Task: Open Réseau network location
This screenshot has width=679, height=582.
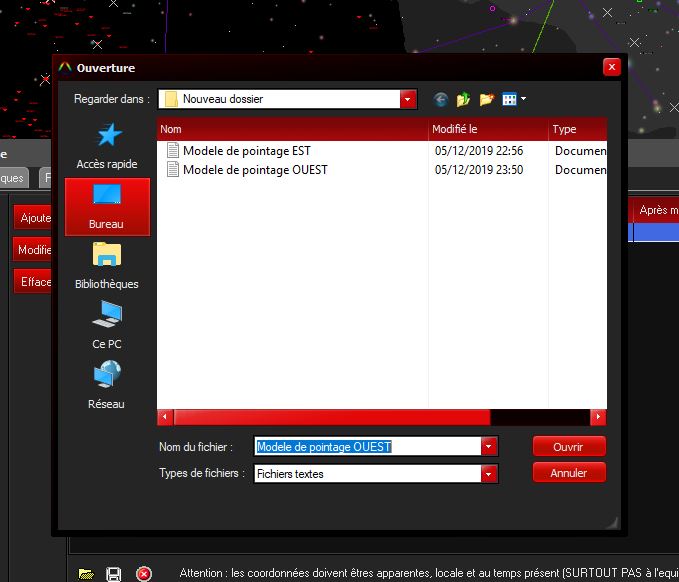Action: (107, 386)
